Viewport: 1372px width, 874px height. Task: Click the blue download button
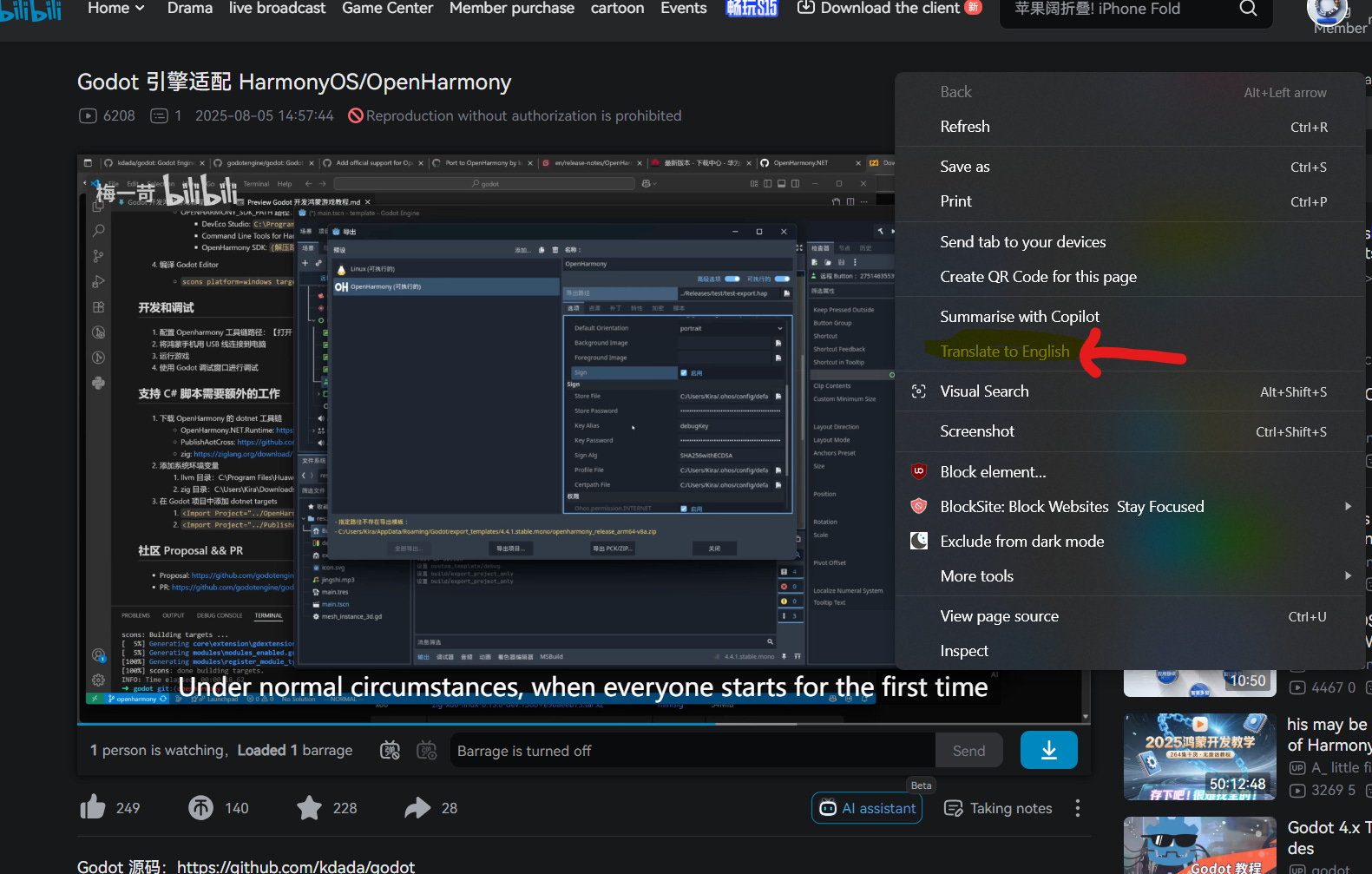coord(1048,750)
